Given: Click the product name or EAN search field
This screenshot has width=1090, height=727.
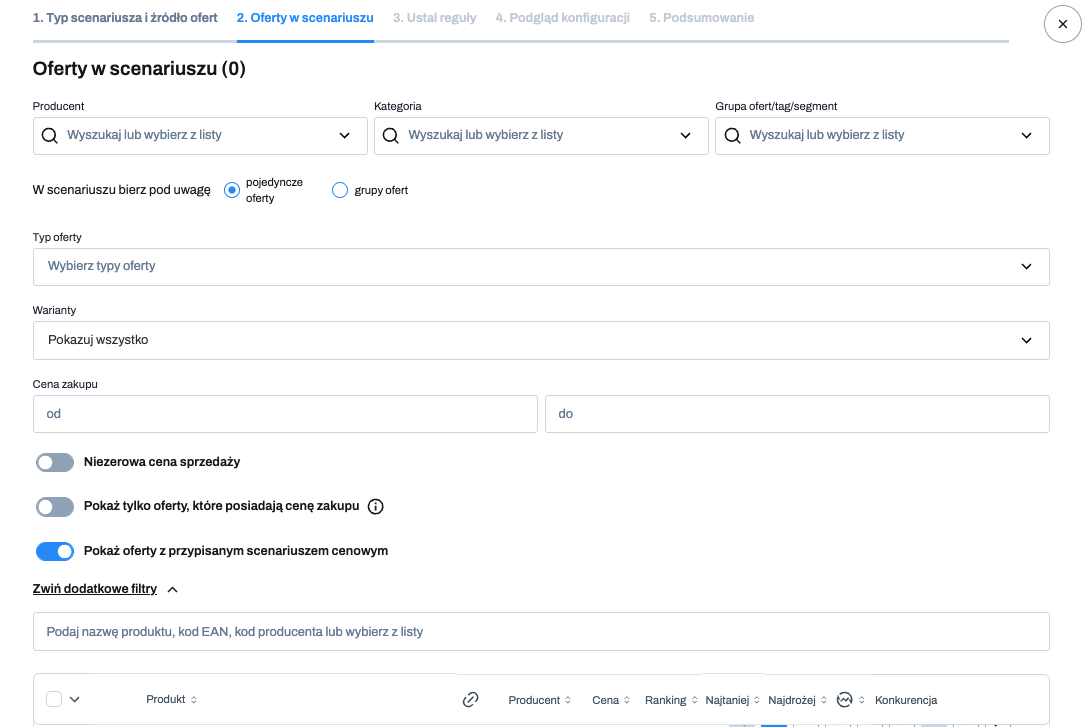Looking at the screenshot, I should (x=541, y=632).
